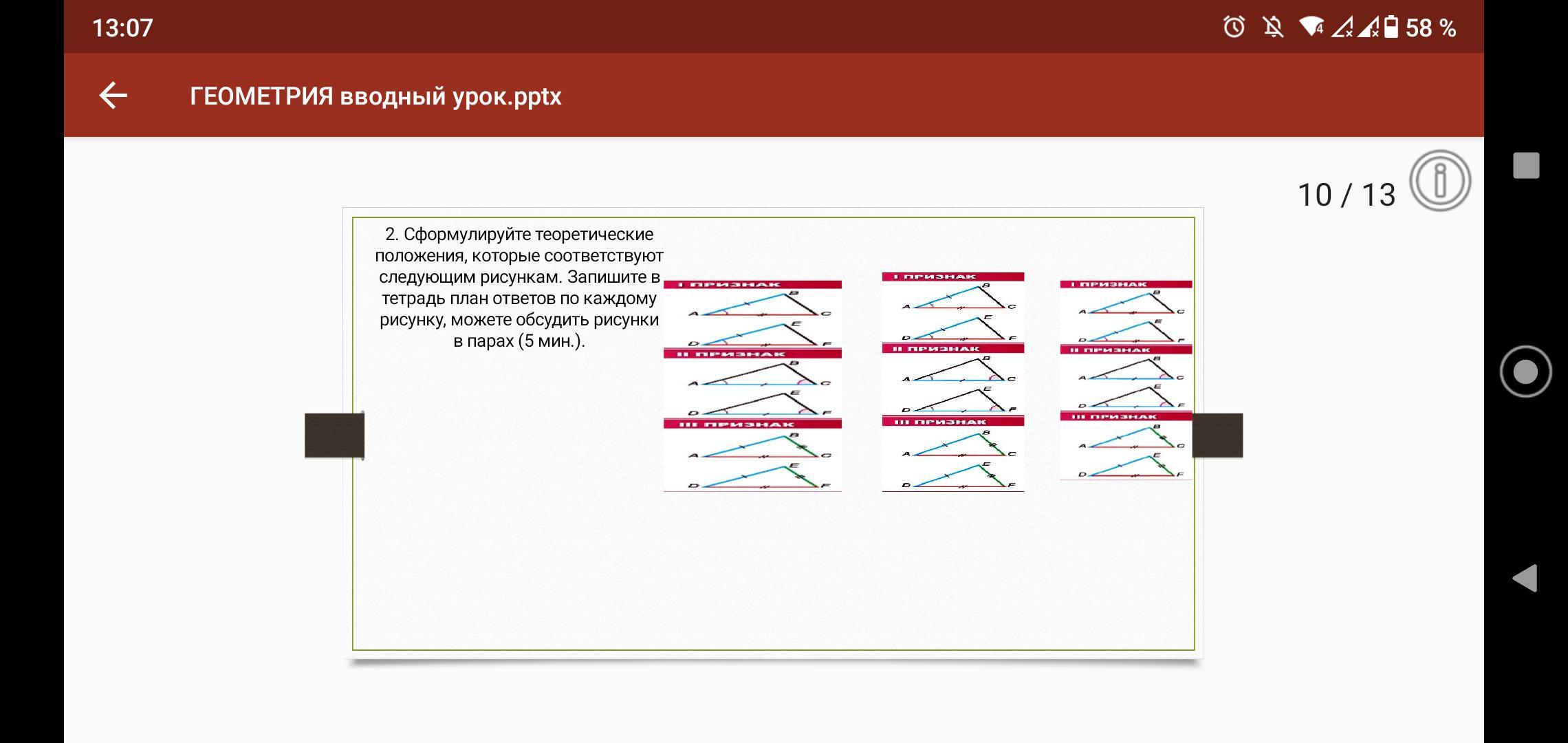Tap the alarm clock status icon

click(1234, 28)
